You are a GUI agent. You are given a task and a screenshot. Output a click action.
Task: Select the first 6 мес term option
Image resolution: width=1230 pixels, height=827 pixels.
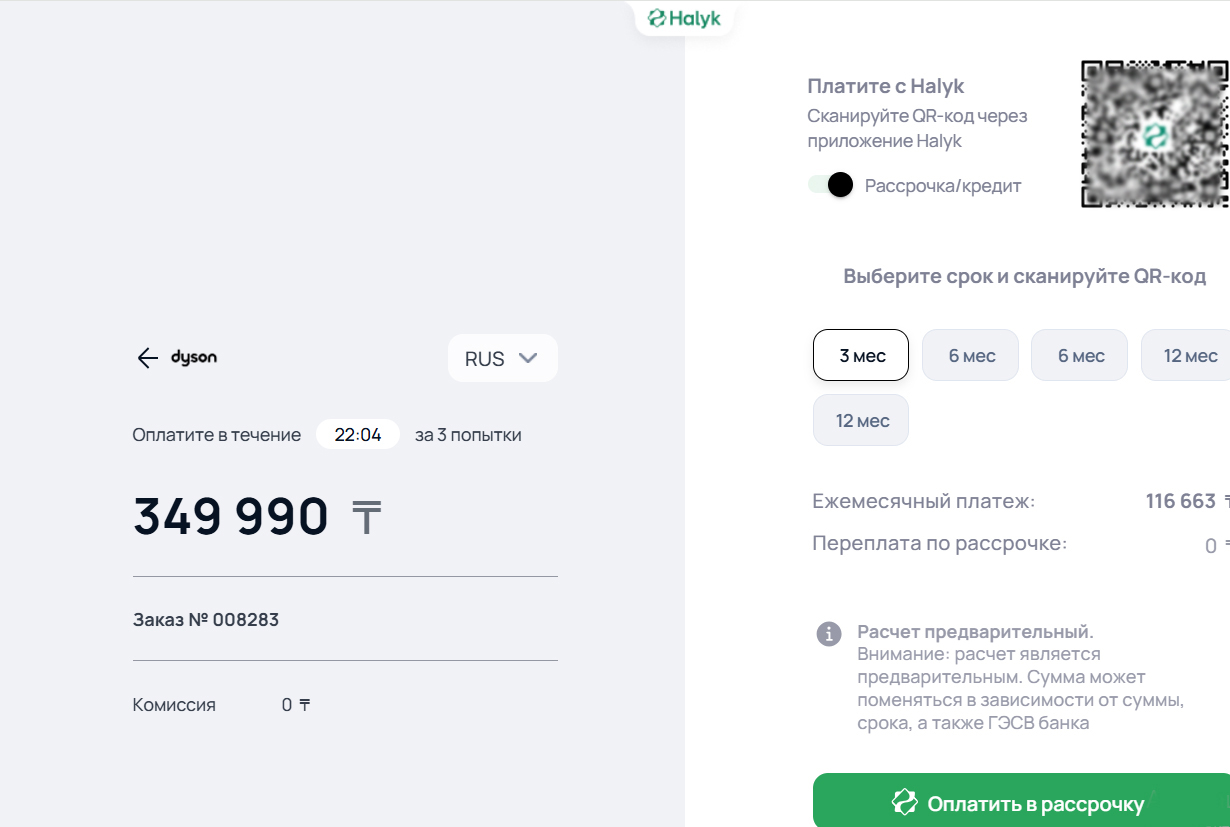tap(970, 356)
